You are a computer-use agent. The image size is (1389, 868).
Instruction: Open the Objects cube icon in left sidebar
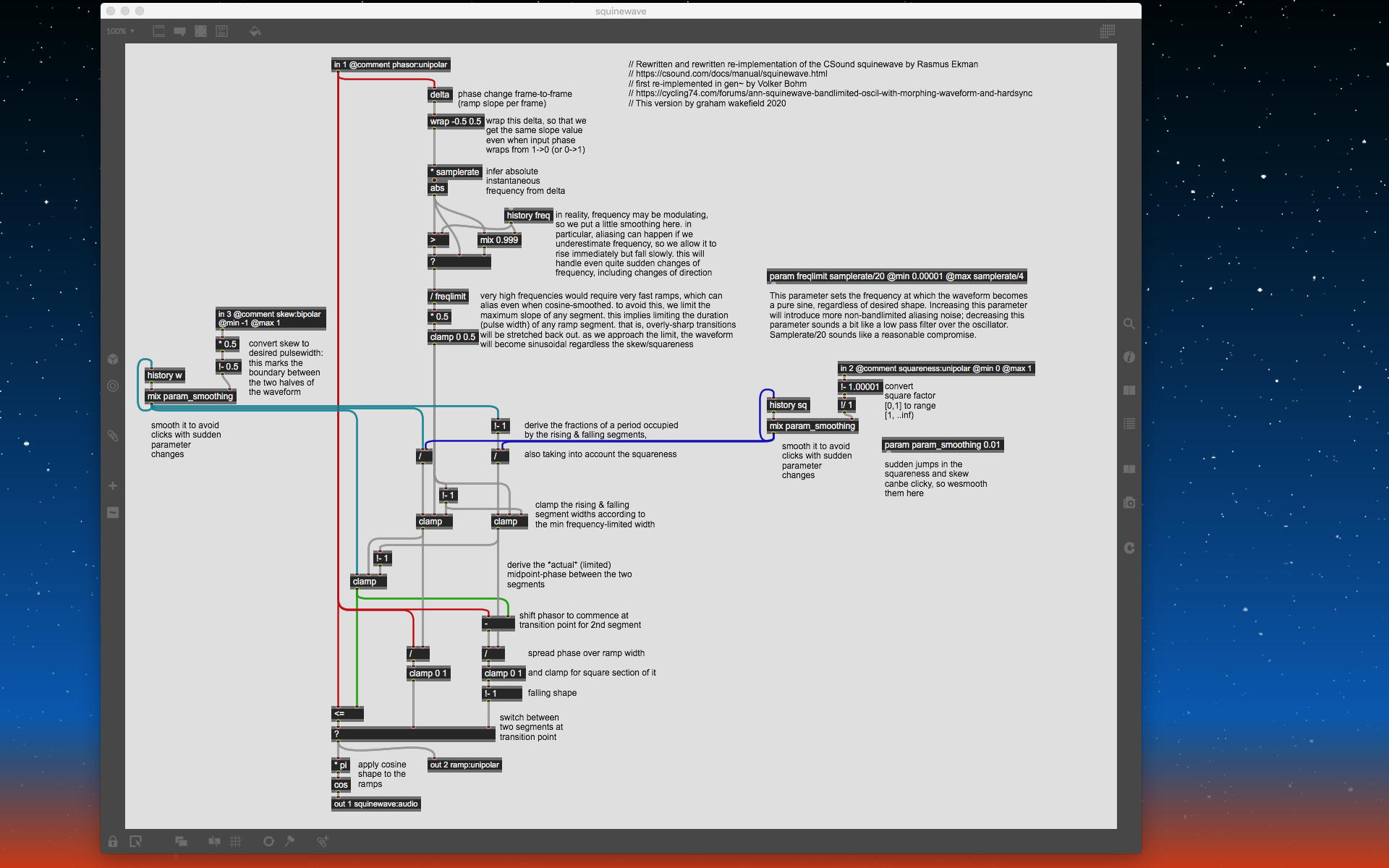coord(113,359)
